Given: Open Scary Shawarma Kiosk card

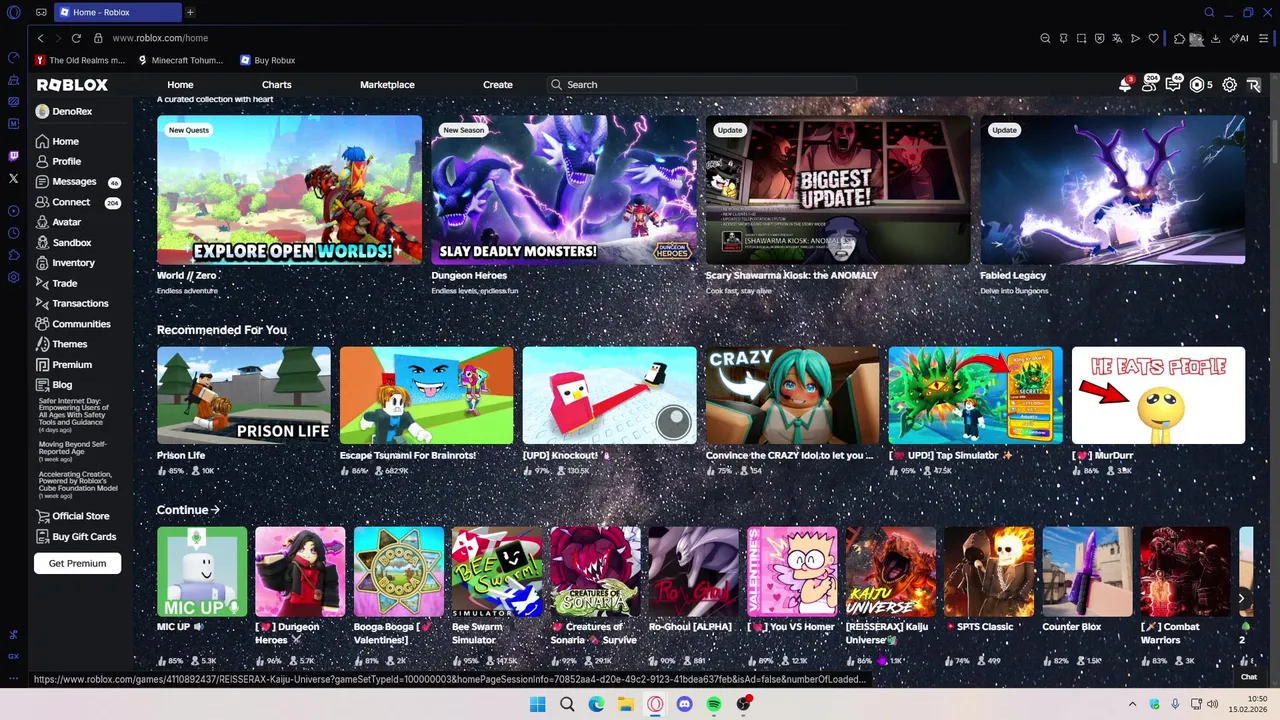Looking at the screenshot, I should click(838, 190).
